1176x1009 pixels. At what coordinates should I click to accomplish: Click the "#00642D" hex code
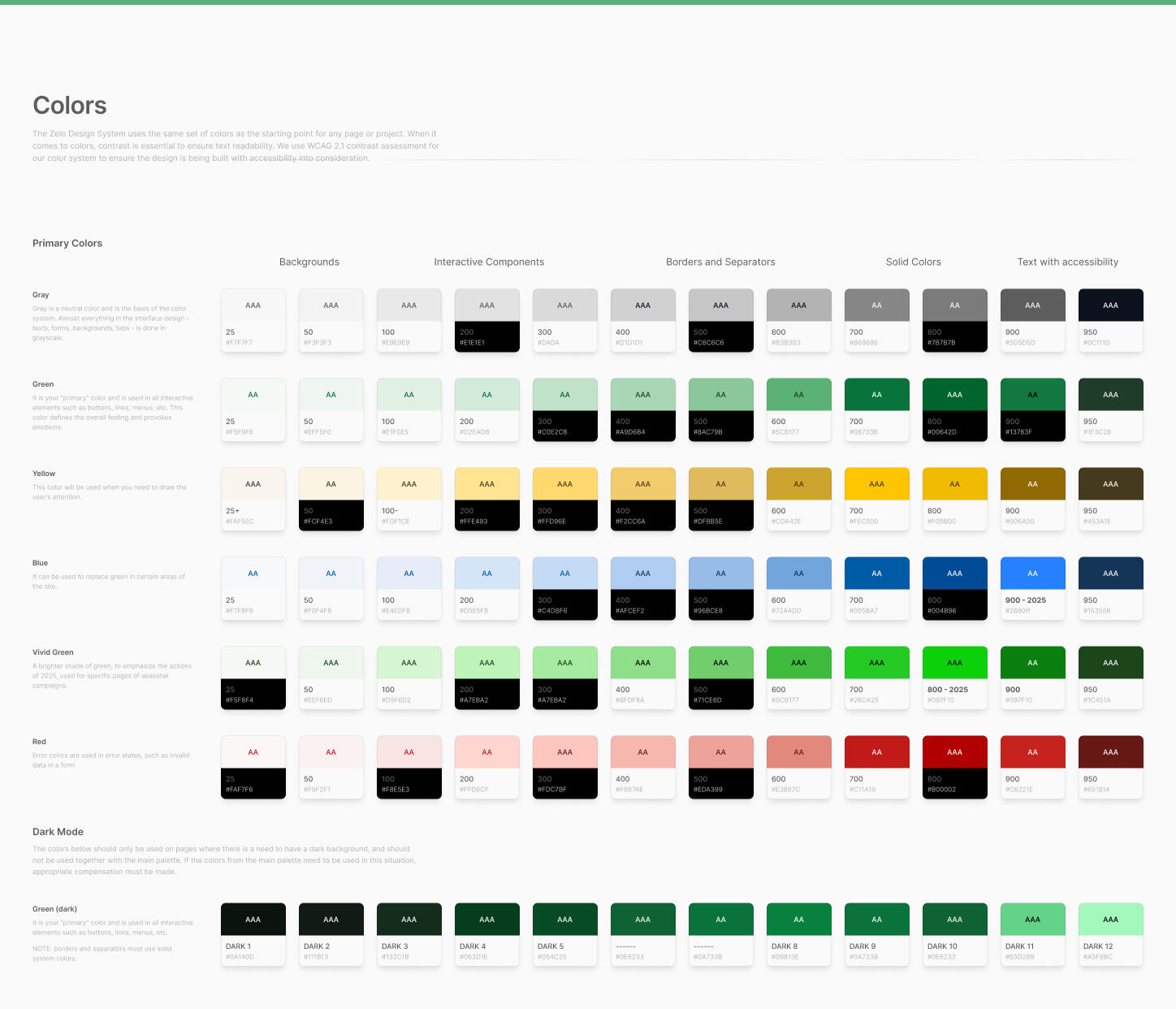tap(942, 432)
